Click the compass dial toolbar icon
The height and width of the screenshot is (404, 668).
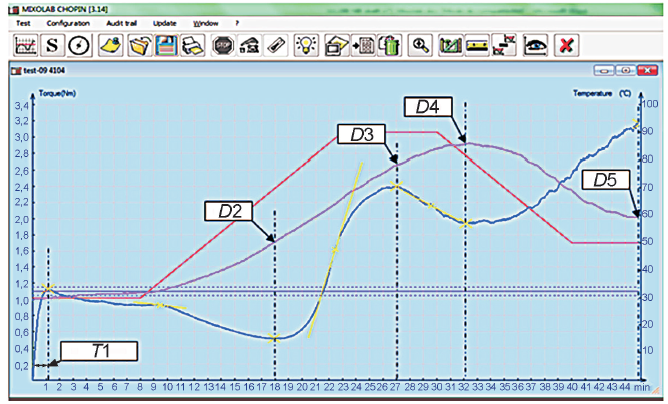tap(79, 45)
